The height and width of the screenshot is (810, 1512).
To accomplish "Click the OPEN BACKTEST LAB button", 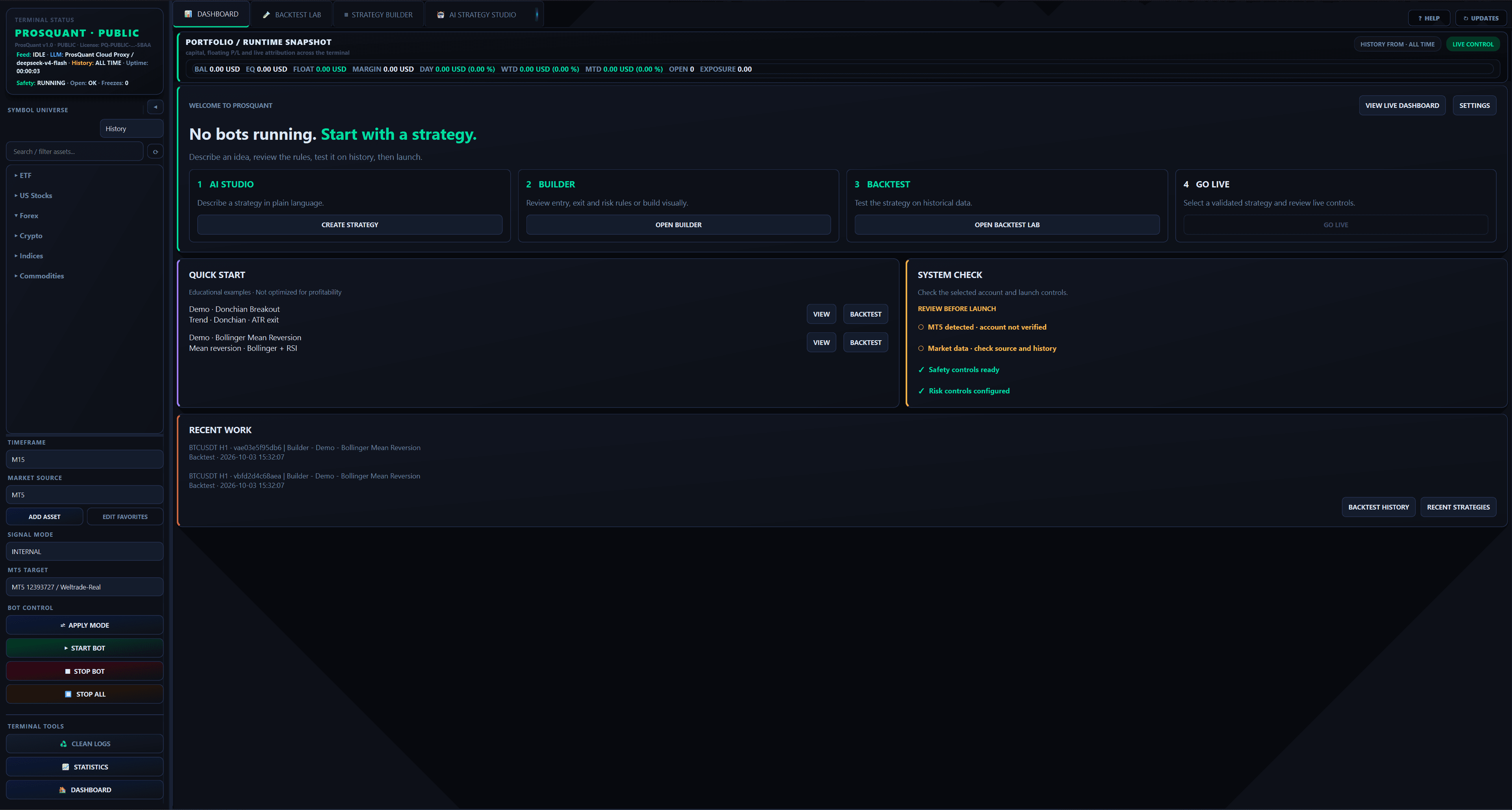I will (1007, 225).
